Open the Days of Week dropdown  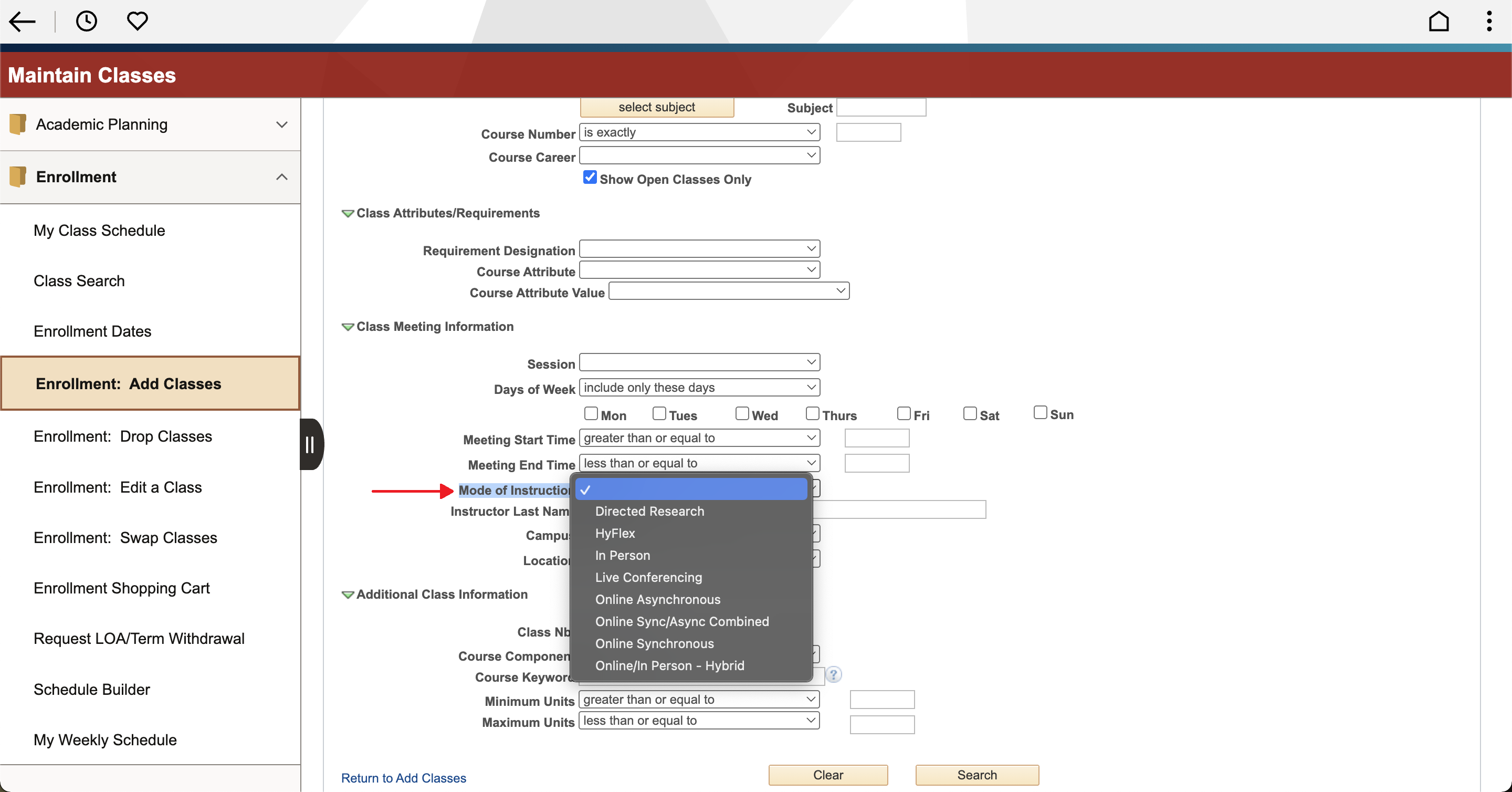[x=699, y=388]
